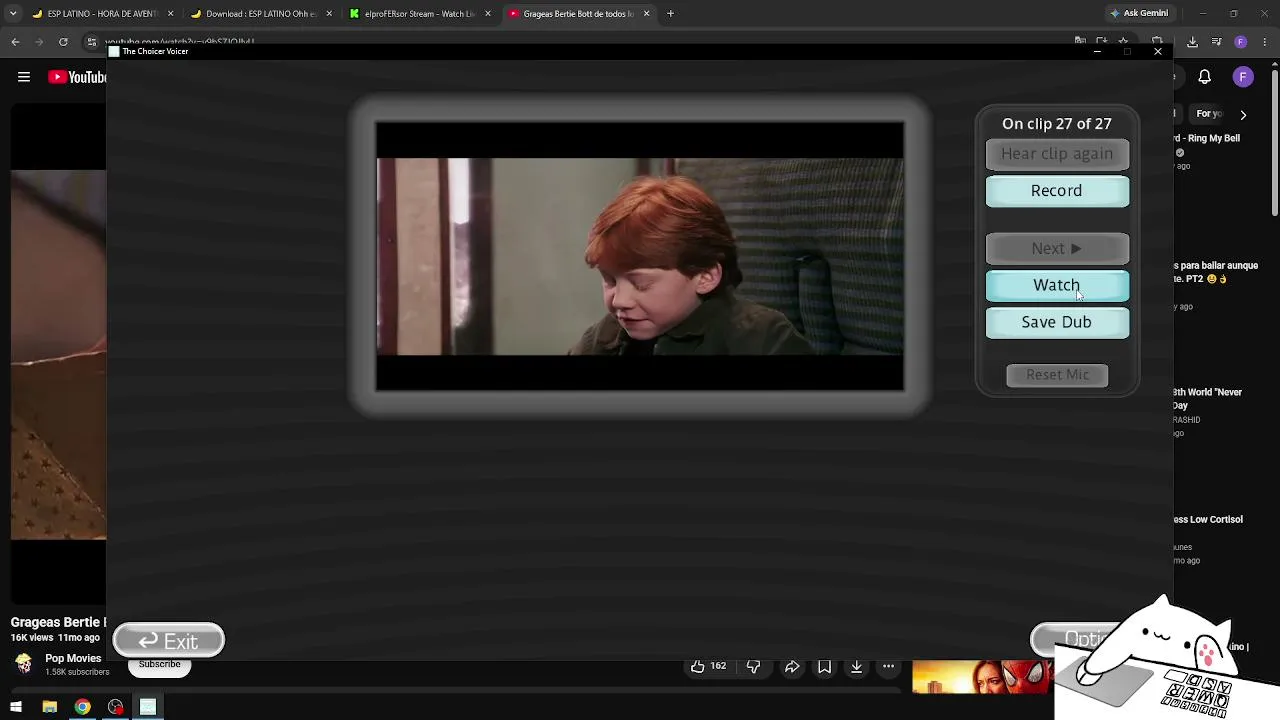Click the Pop Movies channel avatar
Viewport: 1280px width, 720px height.
24,664
